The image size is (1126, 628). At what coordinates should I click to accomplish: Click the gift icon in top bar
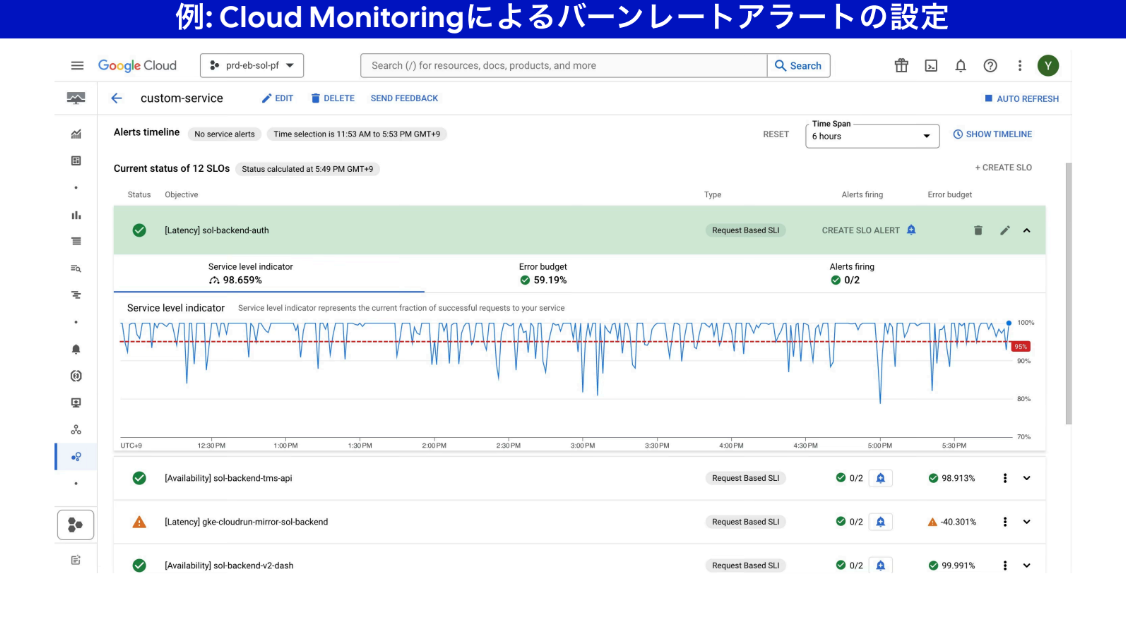coord(901,66)
